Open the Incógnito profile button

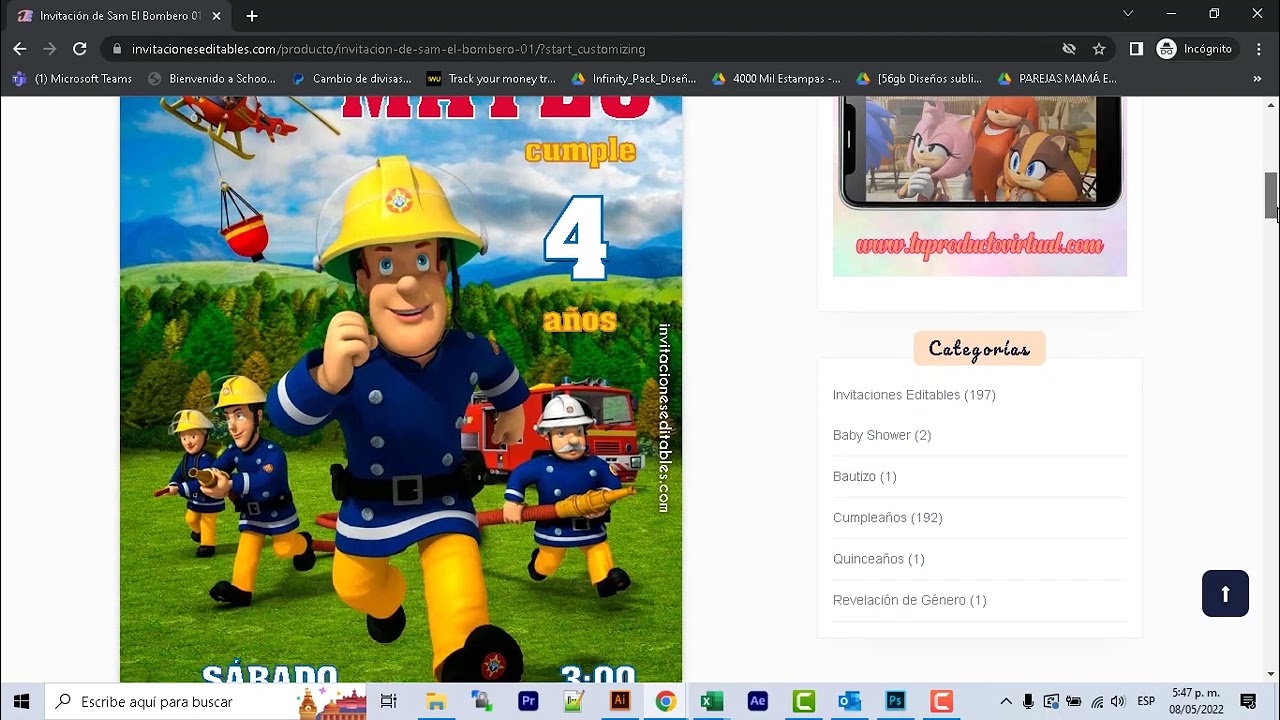(1195, 49)
